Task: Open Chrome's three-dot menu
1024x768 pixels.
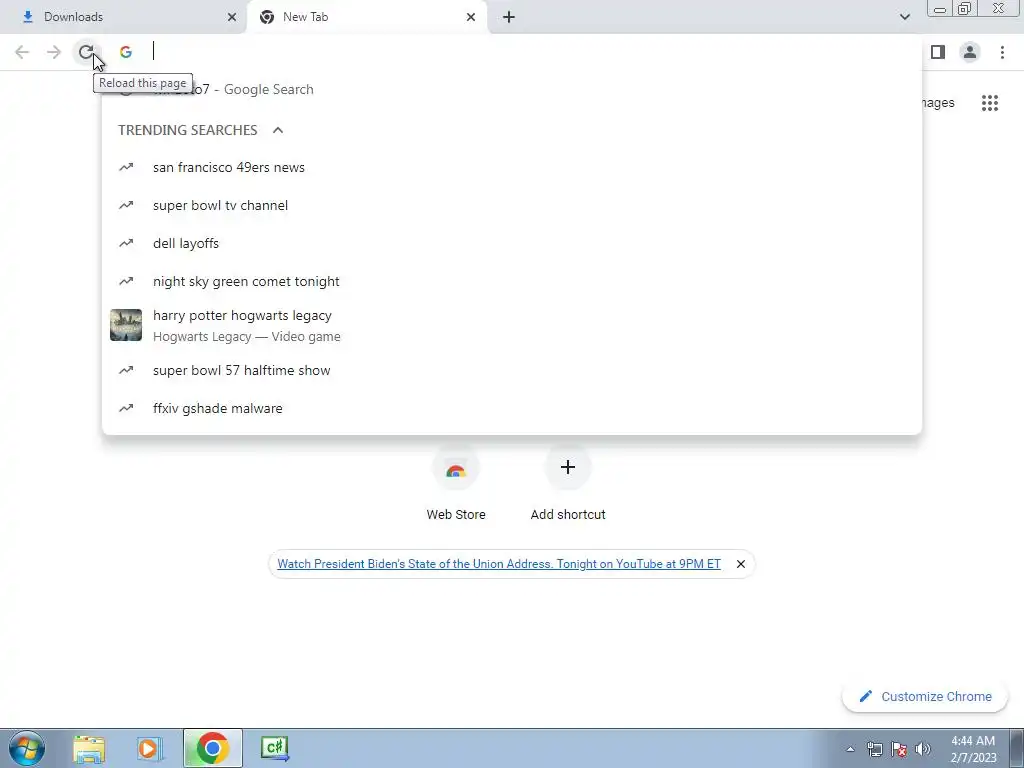Action: (1002, 52)
